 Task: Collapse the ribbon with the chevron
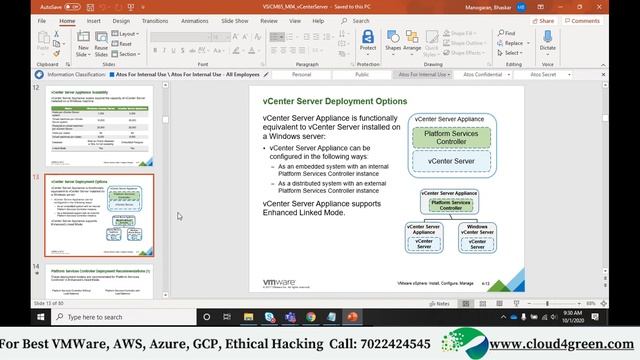coord(603,65)
